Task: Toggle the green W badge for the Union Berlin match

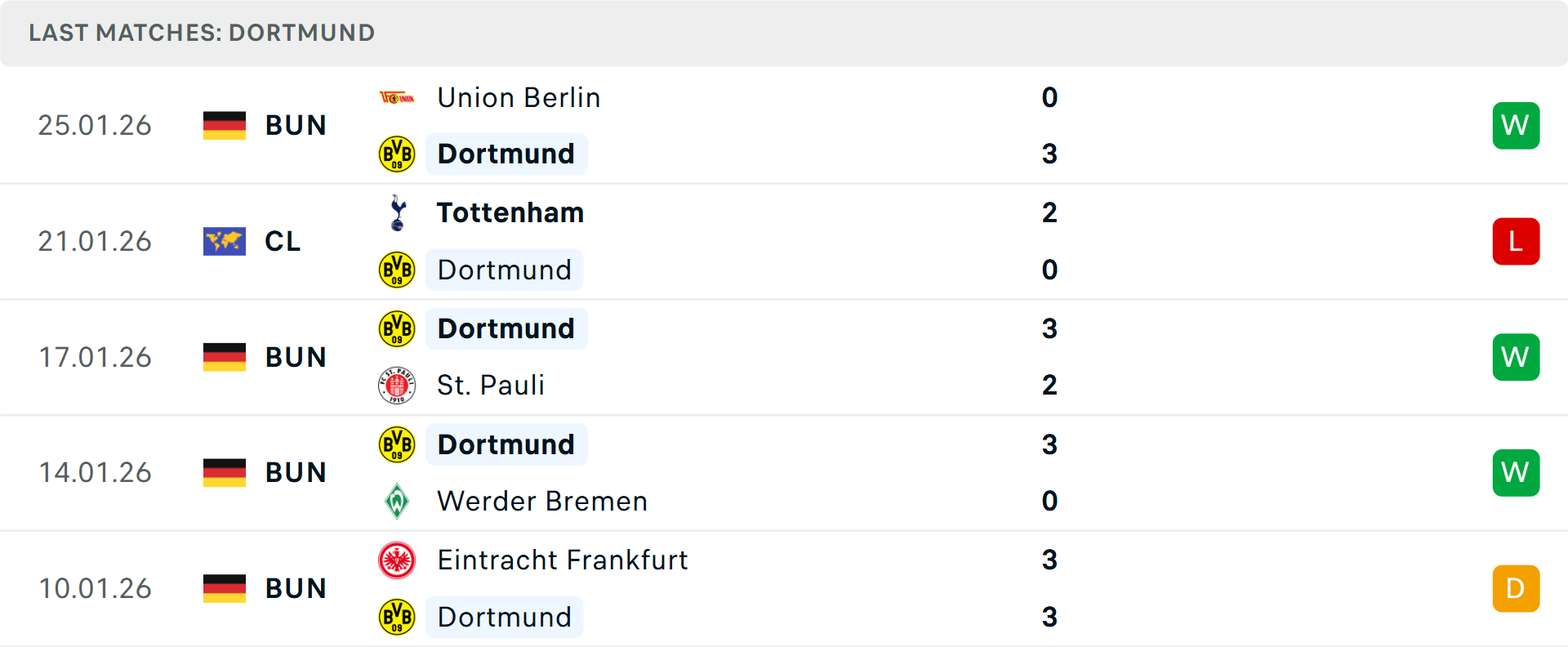Action: point(1516,125)
